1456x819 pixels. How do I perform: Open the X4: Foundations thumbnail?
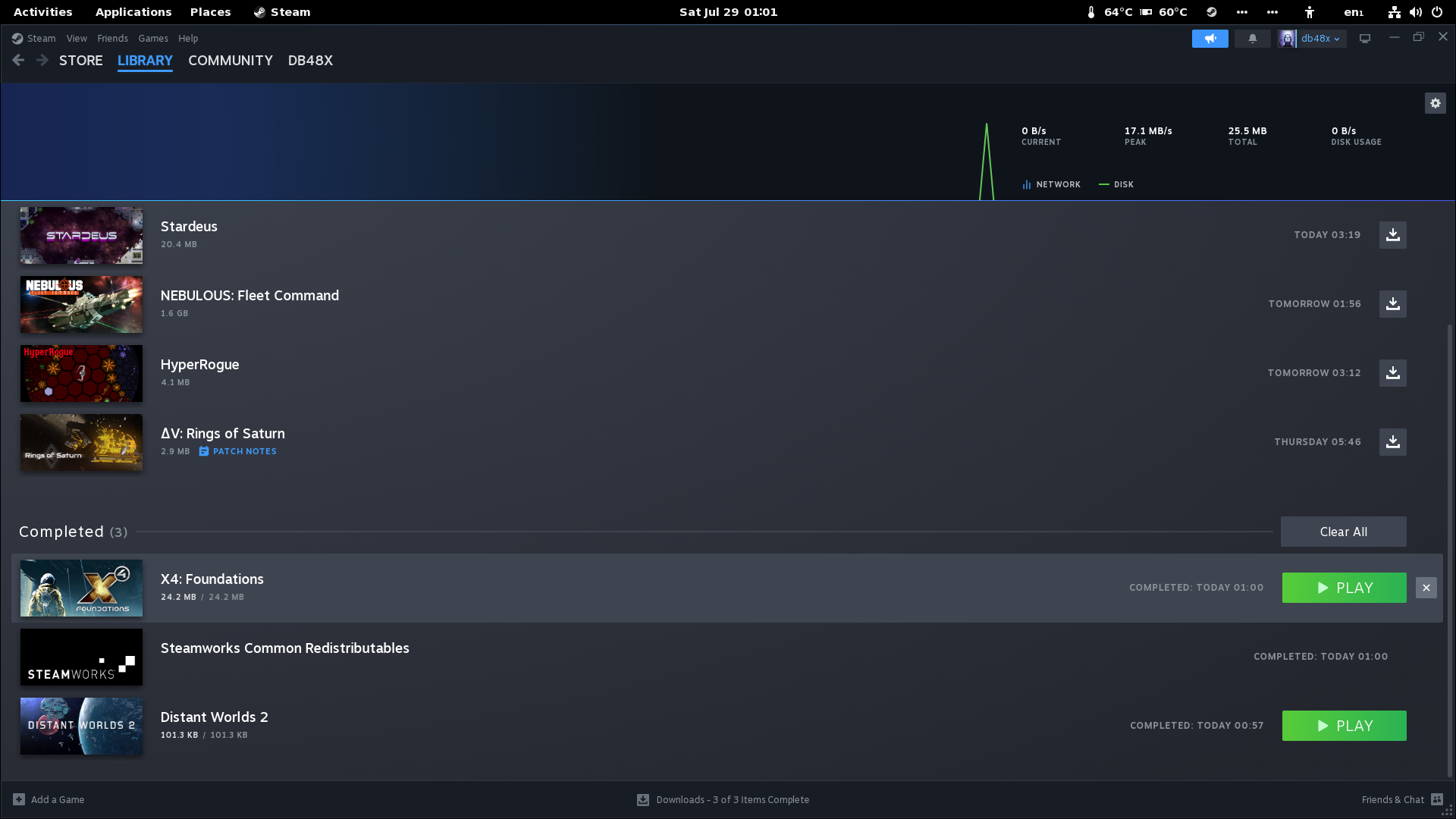pos(81,588)
